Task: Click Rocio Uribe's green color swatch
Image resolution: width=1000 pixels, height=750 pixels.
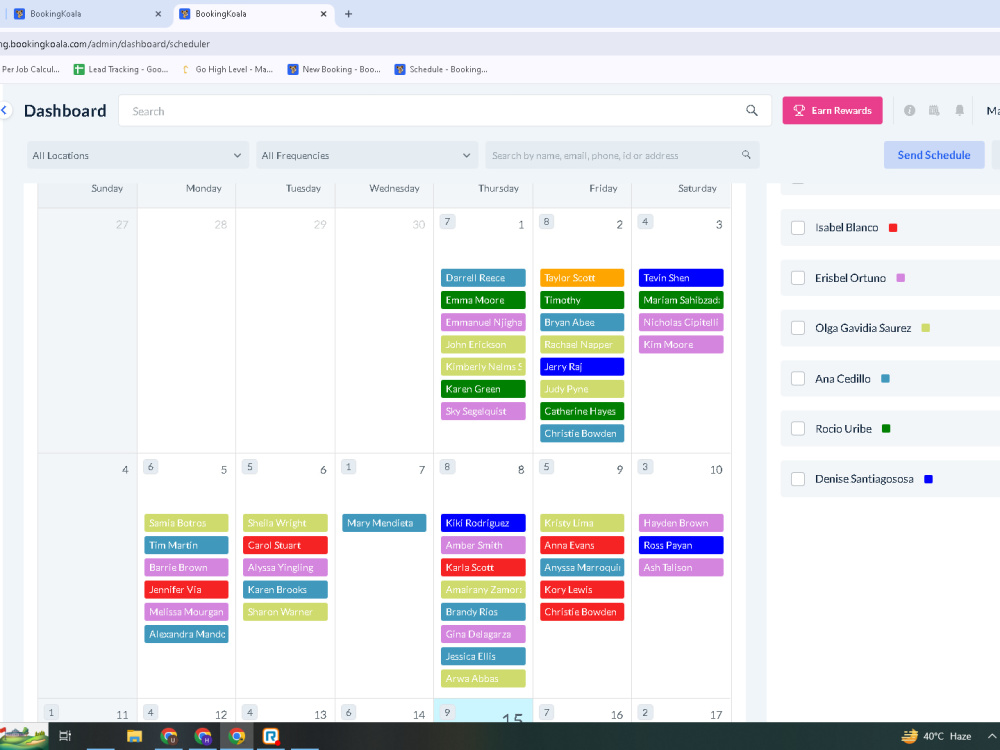Action: coord(886,429)
